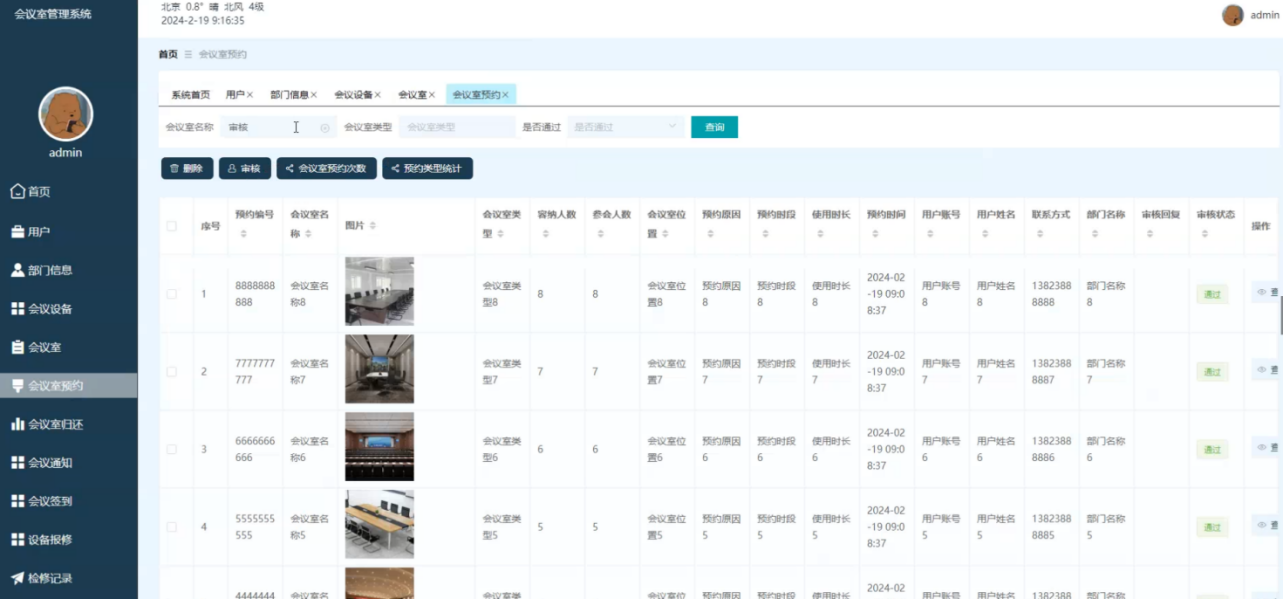Viewport: 1284px width, 599px height.
Task: Sort by 容纳人数 column arrows
Action: 544,234
